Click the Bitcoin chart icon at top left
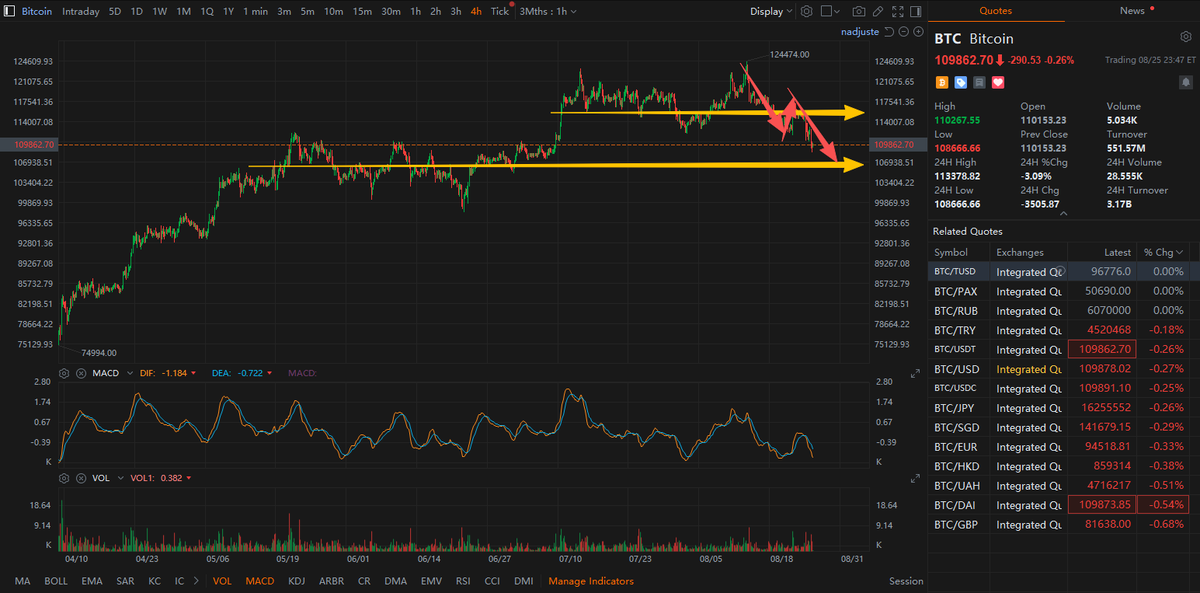Image resolution: width=1200 pixels, height=593 pixels. point(10,11)
